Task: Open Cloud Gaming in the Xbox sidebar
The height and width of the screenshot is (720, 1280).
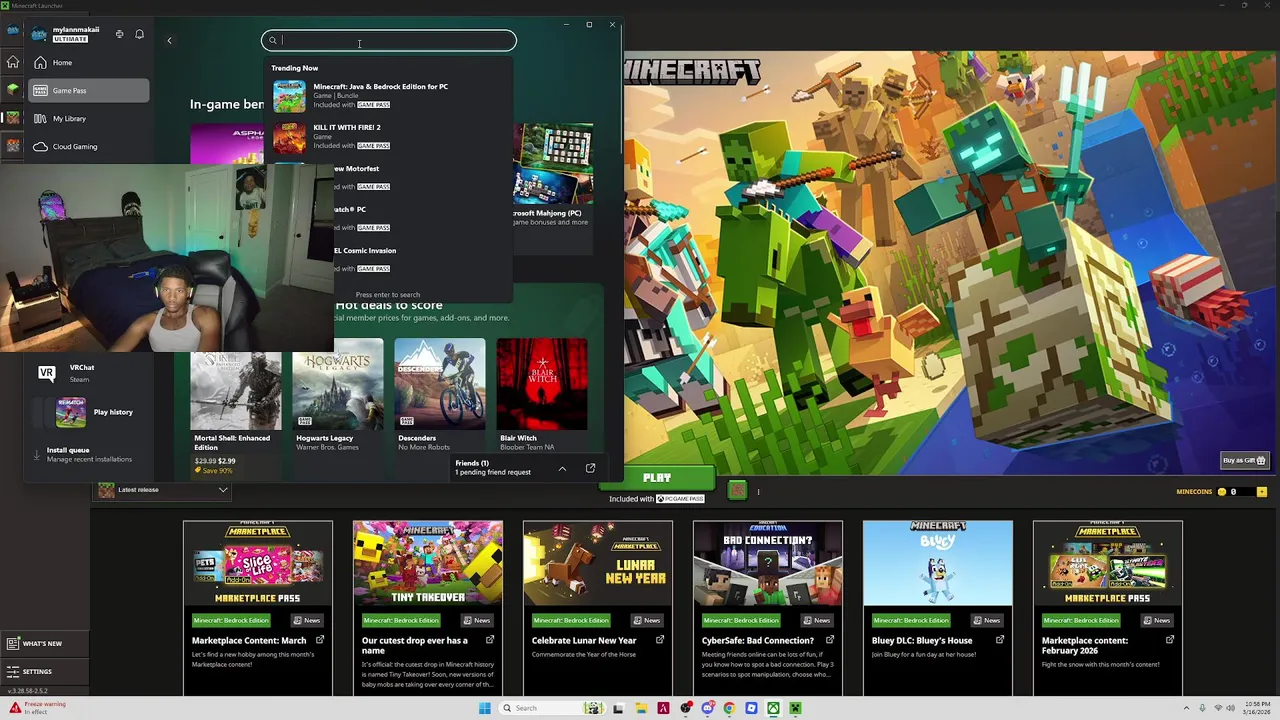Action: (89, 147)
